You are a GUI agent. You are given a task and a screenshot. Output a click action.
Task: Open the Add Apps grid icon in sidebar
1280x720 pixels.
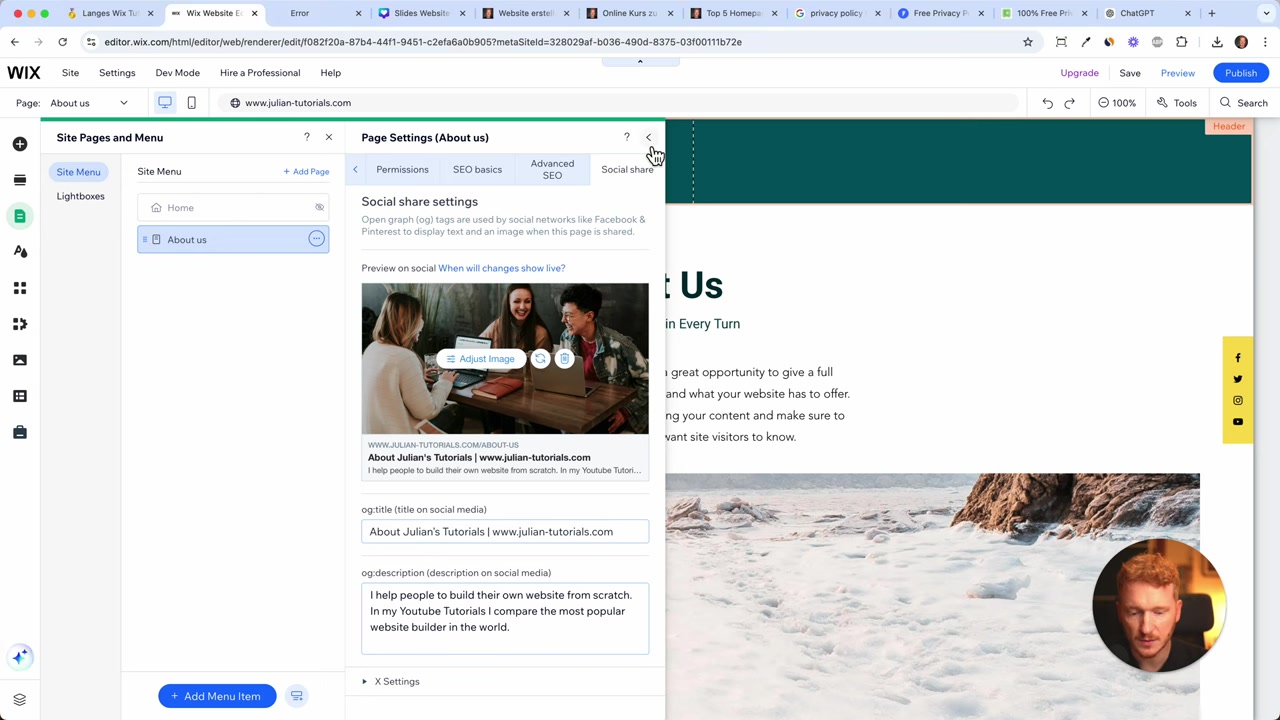[20, 288]
